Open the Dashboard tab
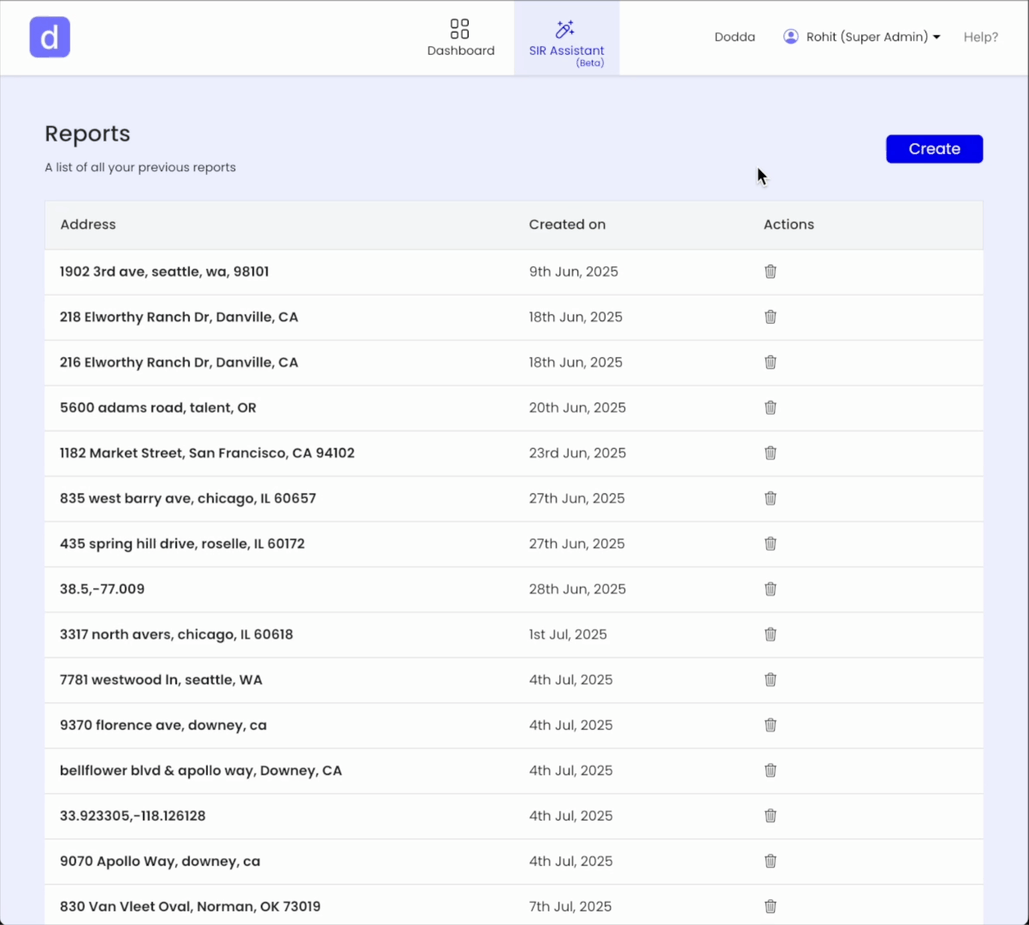Image resolution: width=1029 pixels, height=925 pixels. pos(459,37)
